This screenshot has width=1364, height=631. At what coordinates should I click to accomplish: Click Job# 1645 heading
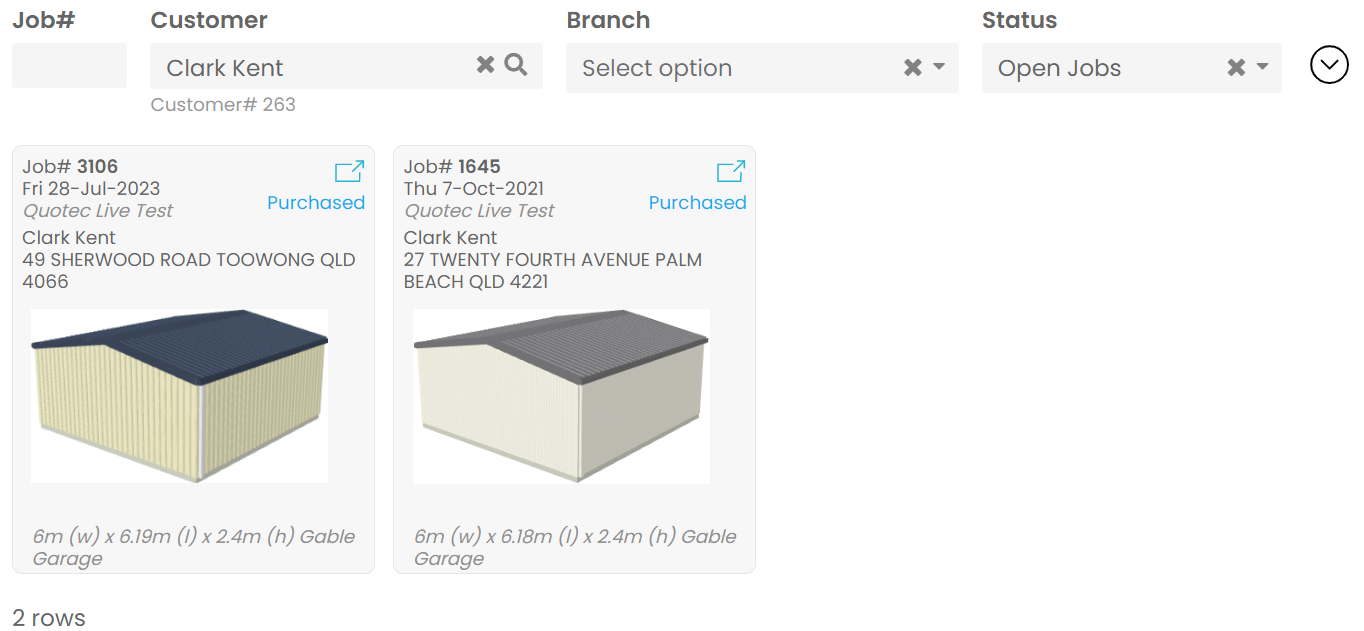pos(452,167)
